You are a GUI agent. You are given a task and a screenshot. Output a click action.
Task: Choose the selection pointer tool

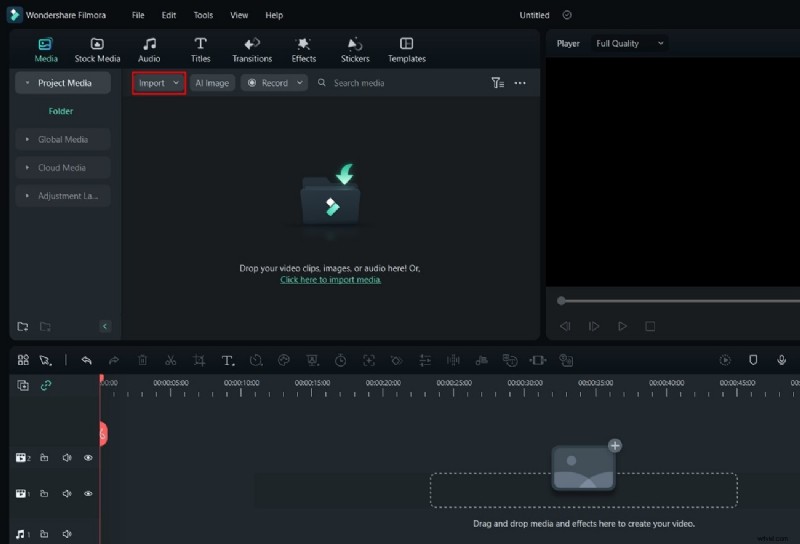tap(46, 360)
